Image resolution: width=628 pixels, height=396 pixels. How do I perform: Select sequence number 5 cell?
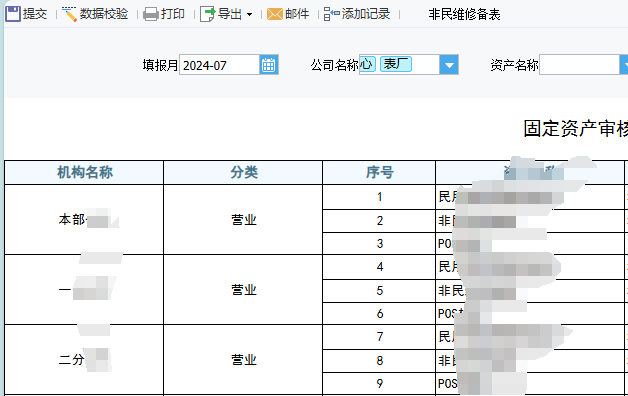tap(379, 291)
